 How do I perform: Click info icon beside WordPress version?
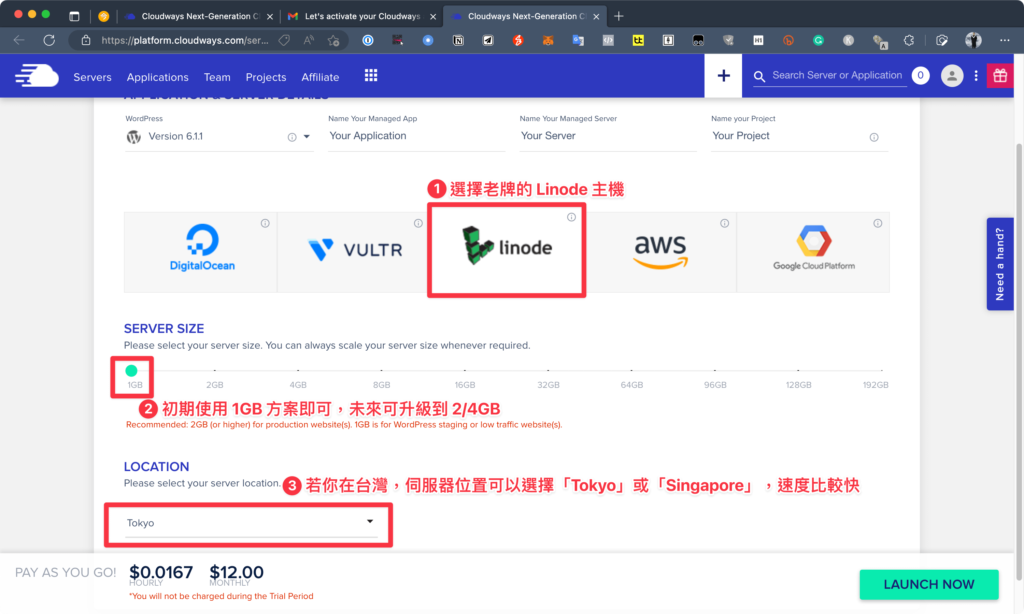point(292,137)
